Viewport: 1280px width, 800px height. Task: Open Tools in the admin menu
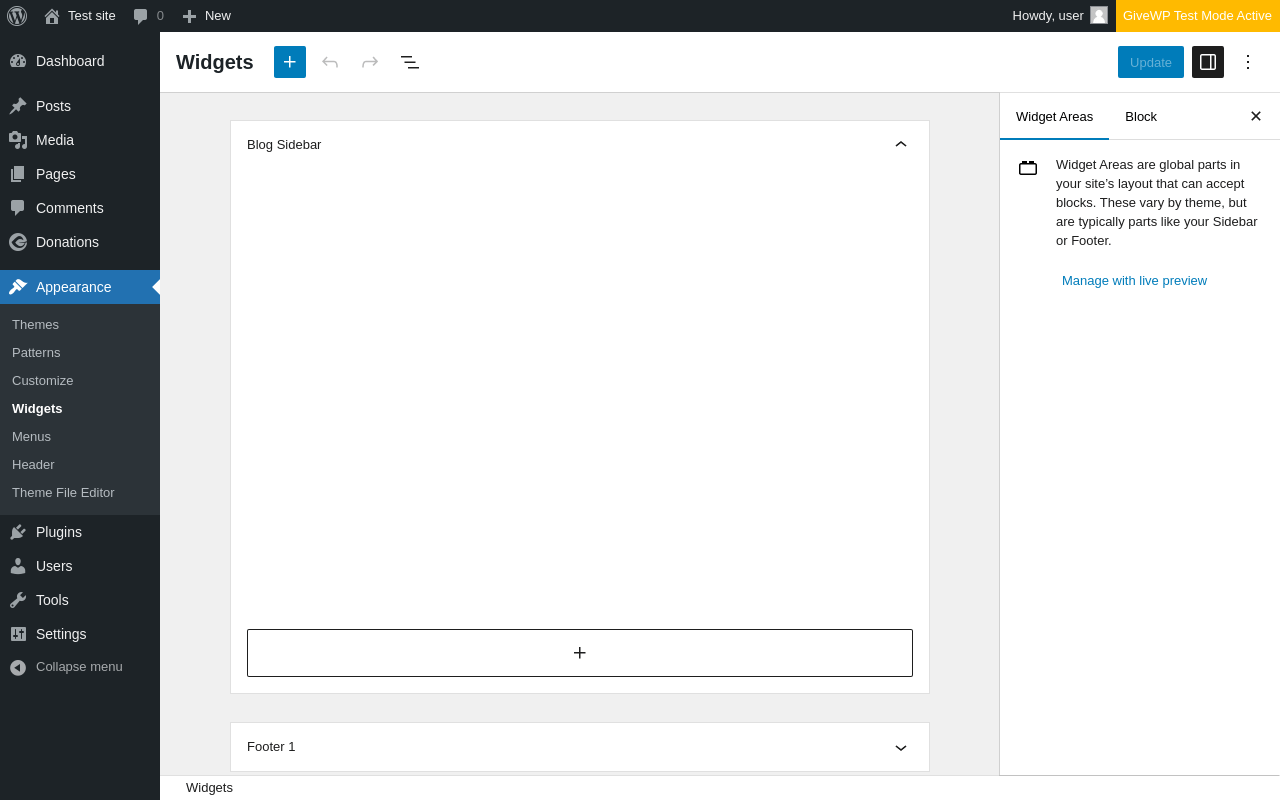tap(80, 600)
